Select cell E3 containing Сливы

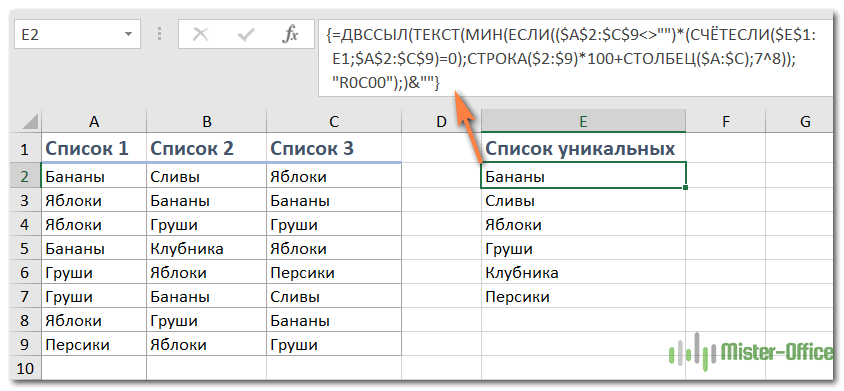point(583,201)
